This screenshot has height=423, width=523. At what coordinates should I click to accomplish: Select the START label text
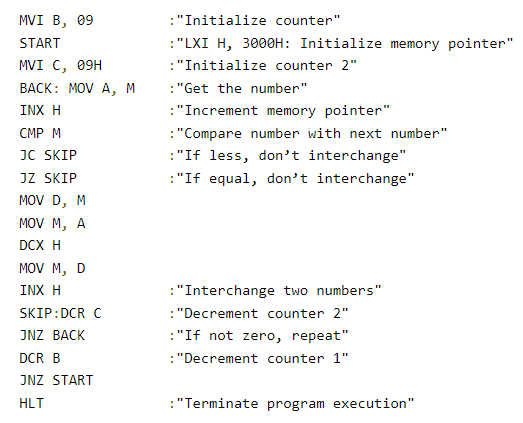(40, 43)
